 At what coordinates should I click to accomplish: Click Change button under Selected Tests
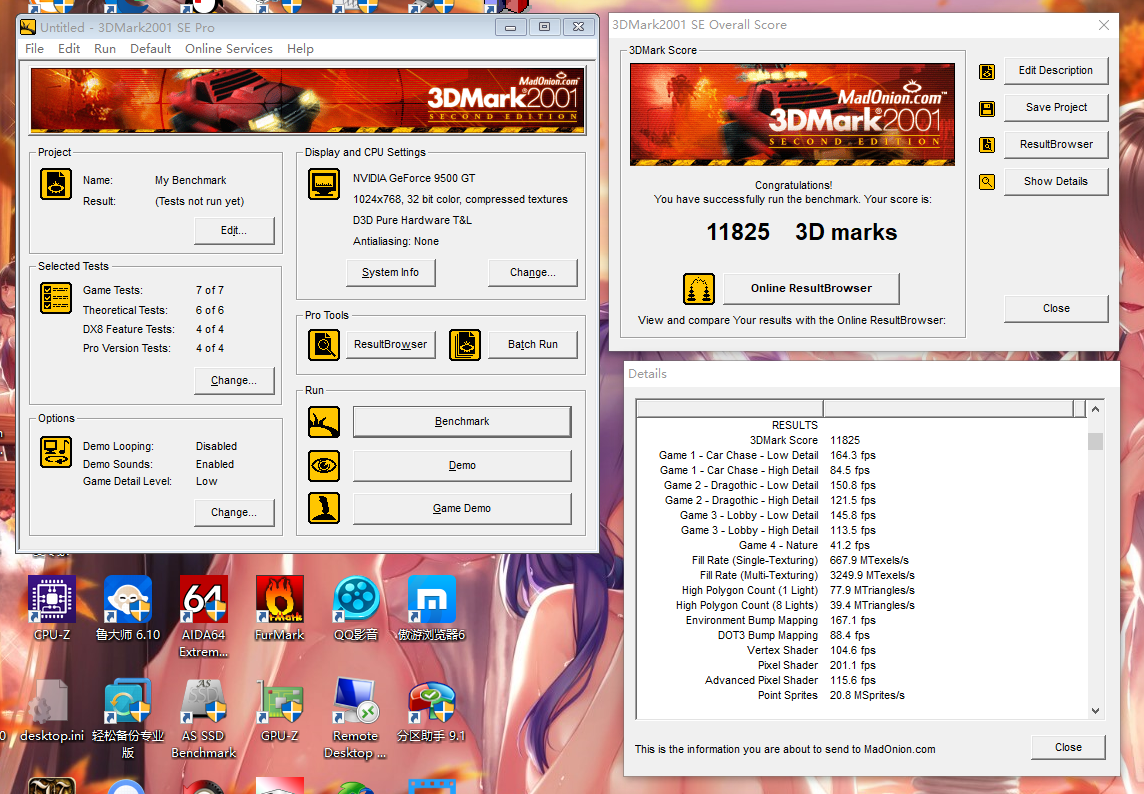tap(234, 381)
